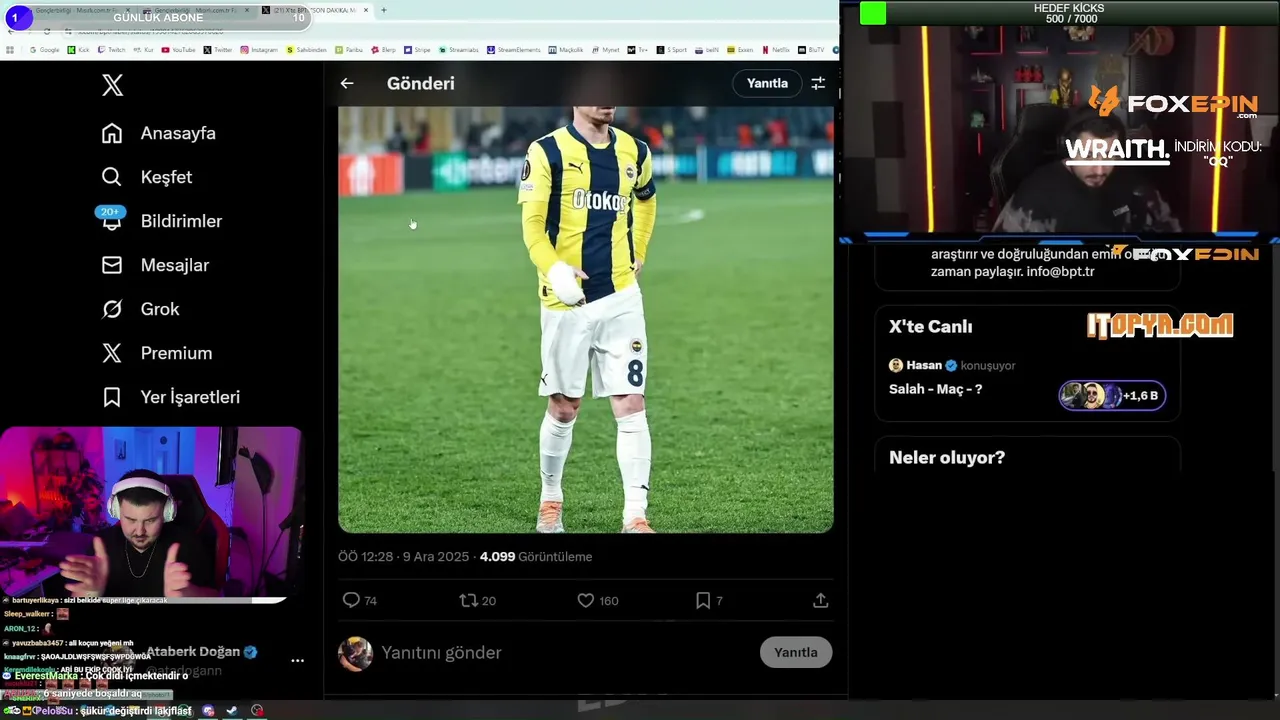This screenshot has height=720, width=1280.
Task: Open the Kick bookmark
Action: coord(79,49)
